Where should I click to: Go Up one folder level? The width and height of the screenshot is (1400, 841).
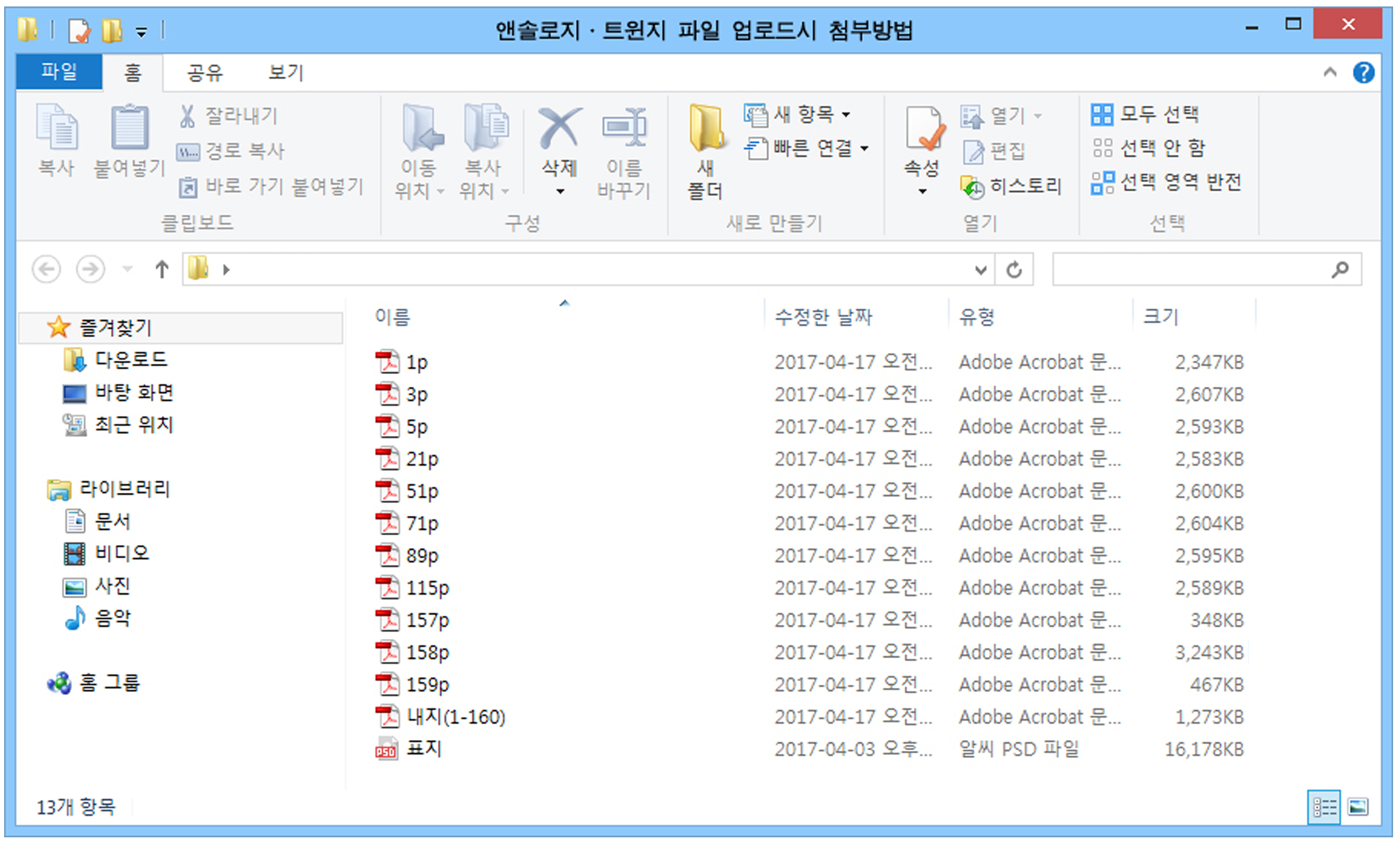(162, 269)
